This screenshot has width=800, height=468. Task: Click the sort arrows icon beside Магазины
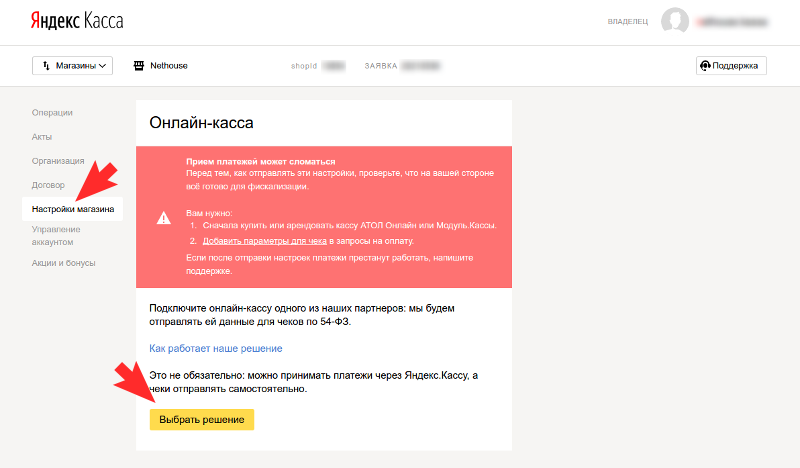click(x=46, y=66)
